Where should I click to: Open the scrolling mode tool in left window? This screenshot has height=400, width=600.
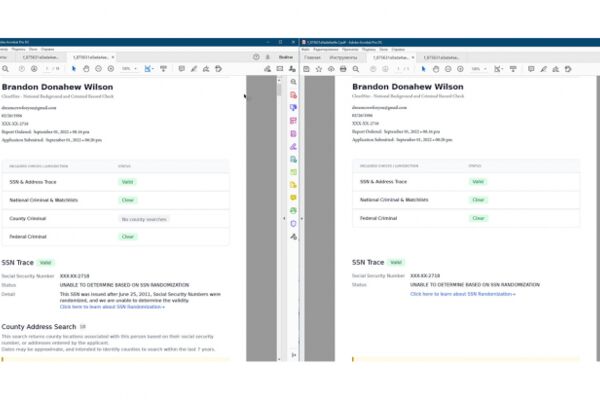[x=163, y=69]
